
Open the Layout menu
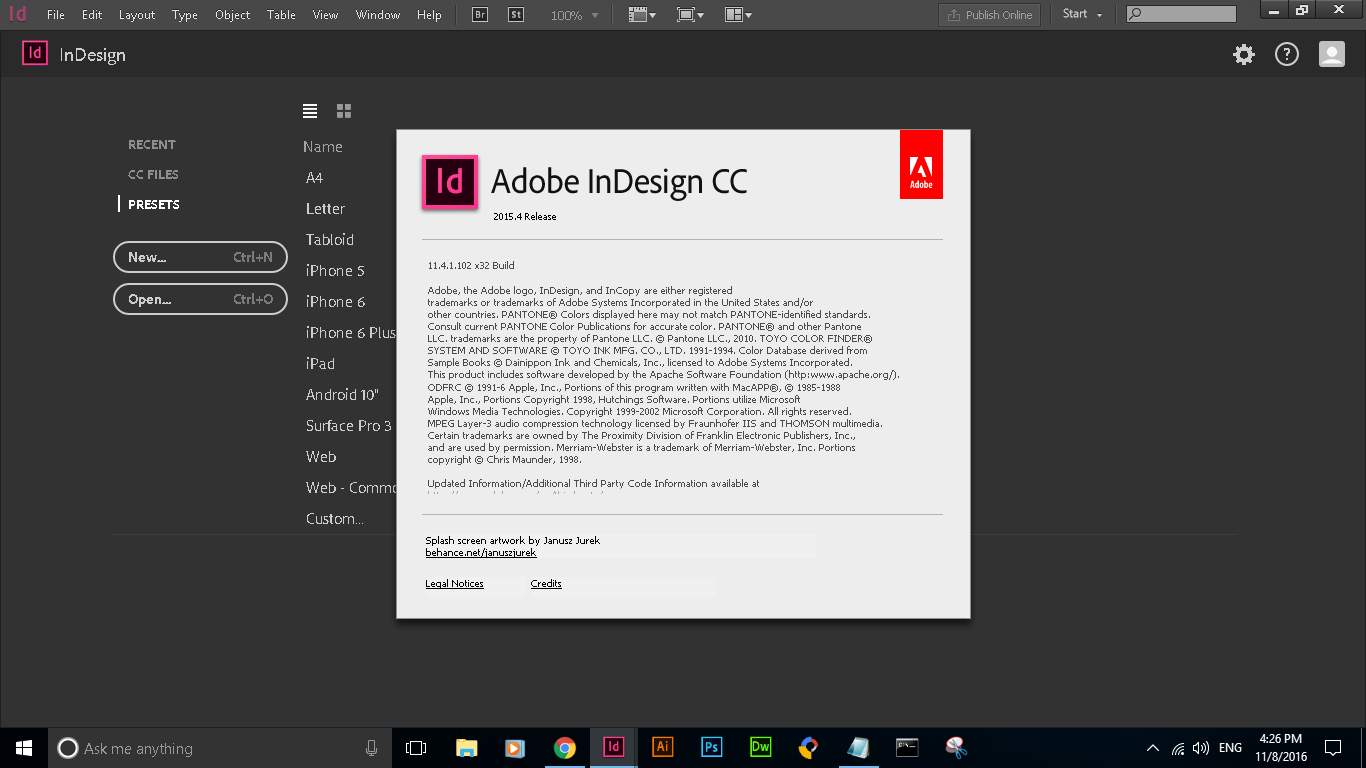[x=137, y=15]
